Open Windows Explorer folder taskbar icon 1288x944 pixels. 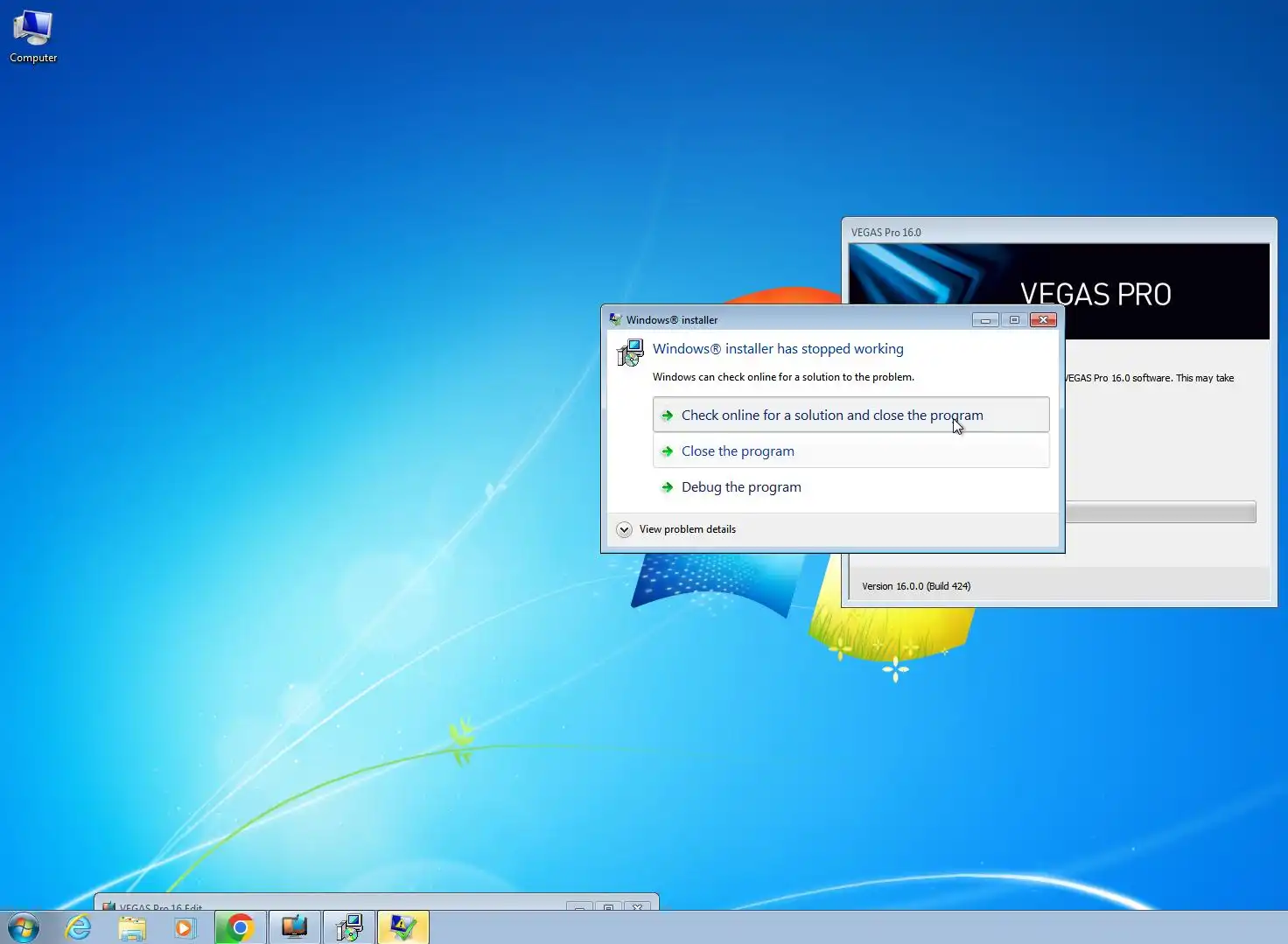[x=132, y=927]
